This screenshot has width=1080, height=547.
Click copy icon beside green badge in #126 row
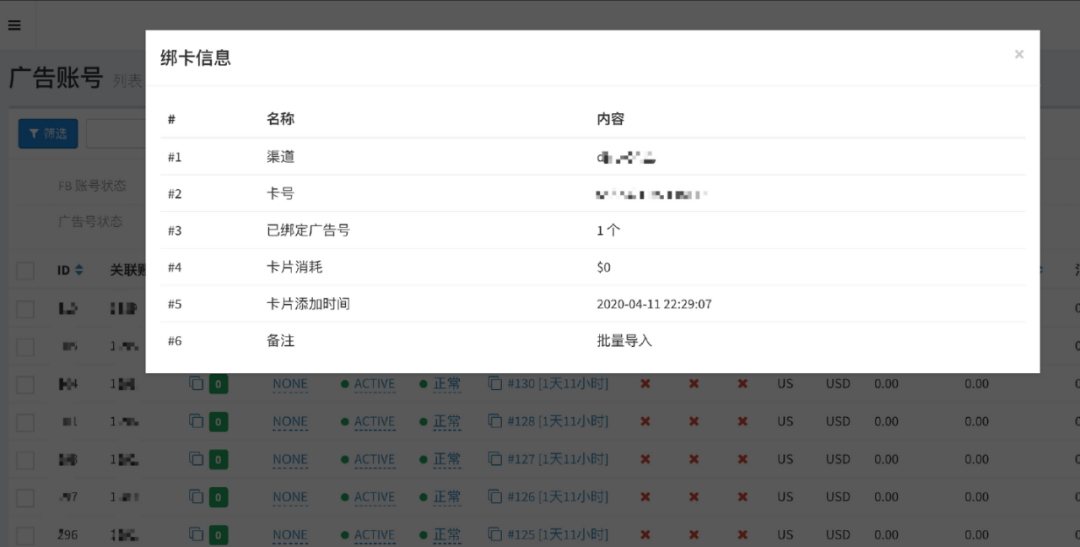tap(196, 496)
